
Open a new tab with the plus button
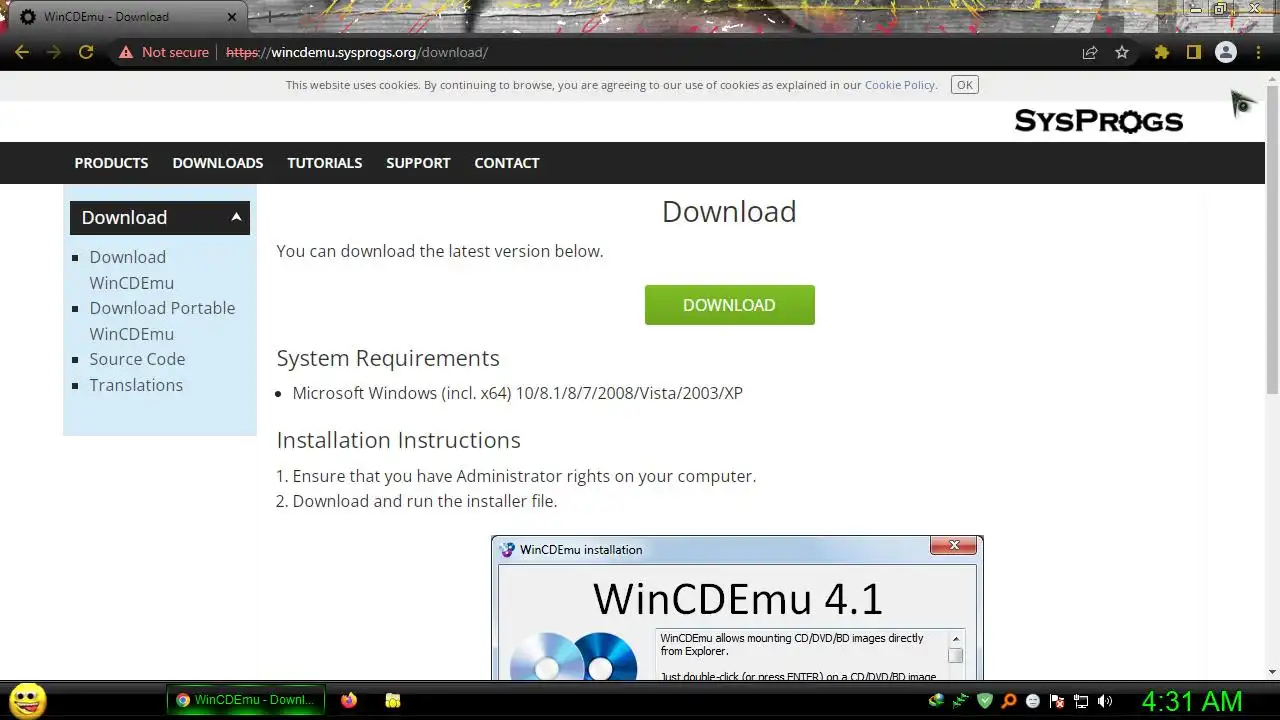pos(268,17)
